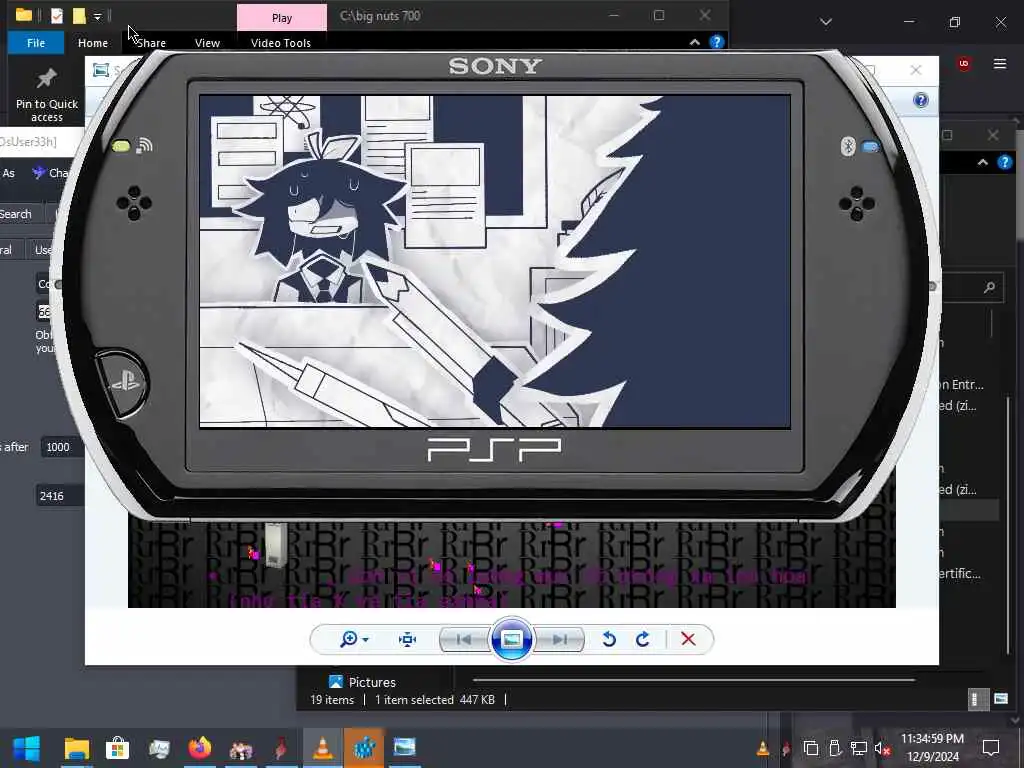
Task: Click the Properties checkmark quick access icon
Action: point(57,16)
